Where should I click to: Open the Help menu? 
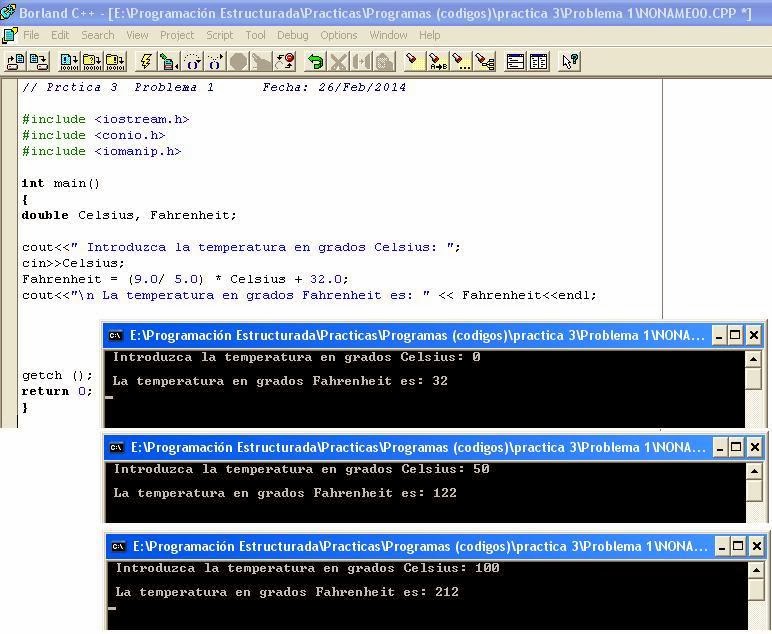(x=430, y=35)
